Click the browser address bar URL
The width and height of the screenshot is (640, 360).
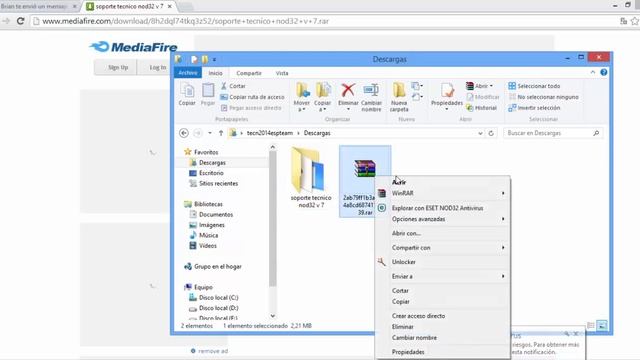pos(186,21)
